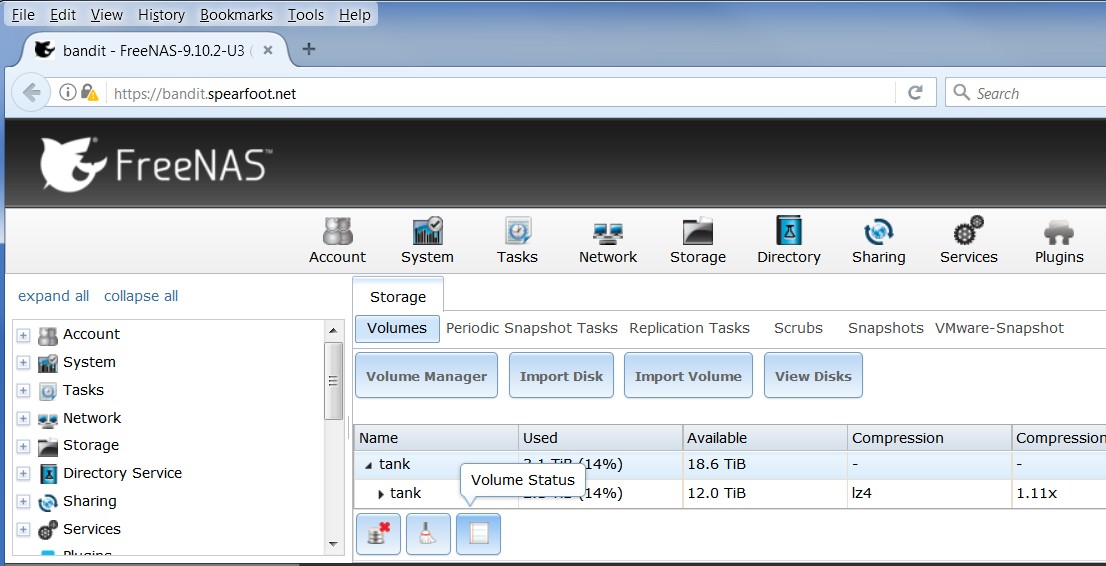Click the Used column header

tap(600, 438)
